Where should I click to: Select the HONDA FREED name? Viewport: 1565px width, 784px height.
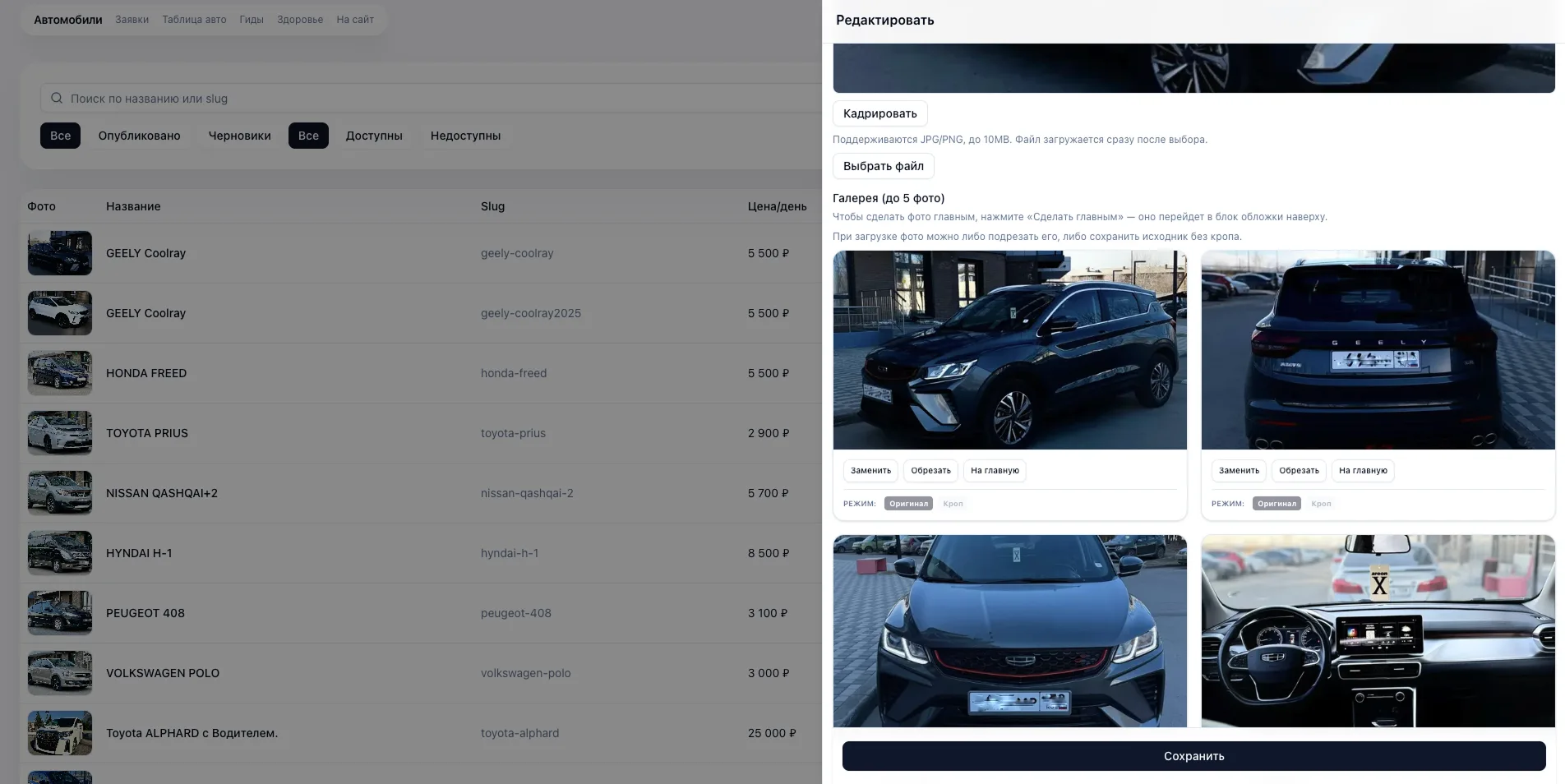tap(146, 373)
